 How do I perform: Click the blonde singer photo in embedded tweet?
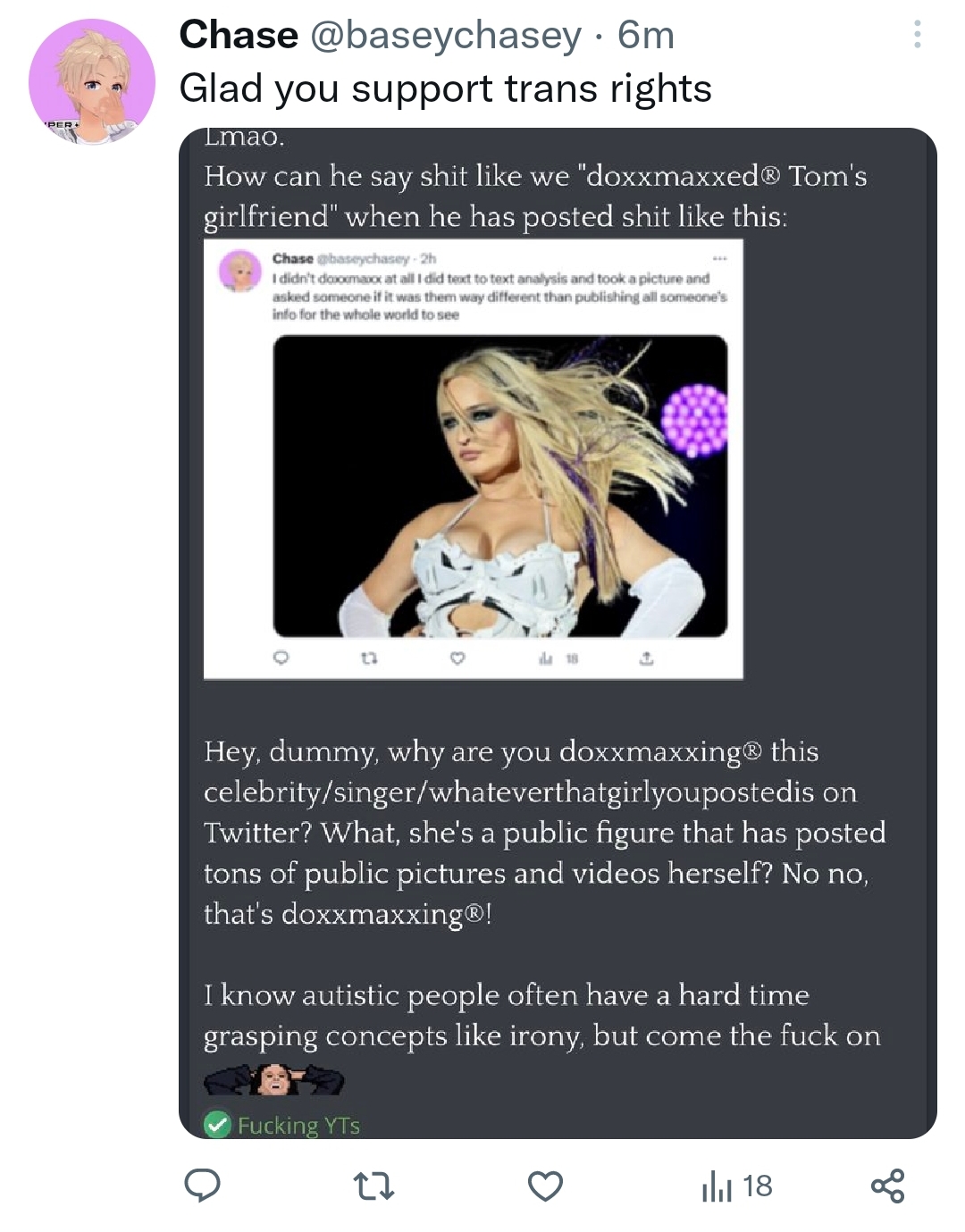click(x=499, y=486)
